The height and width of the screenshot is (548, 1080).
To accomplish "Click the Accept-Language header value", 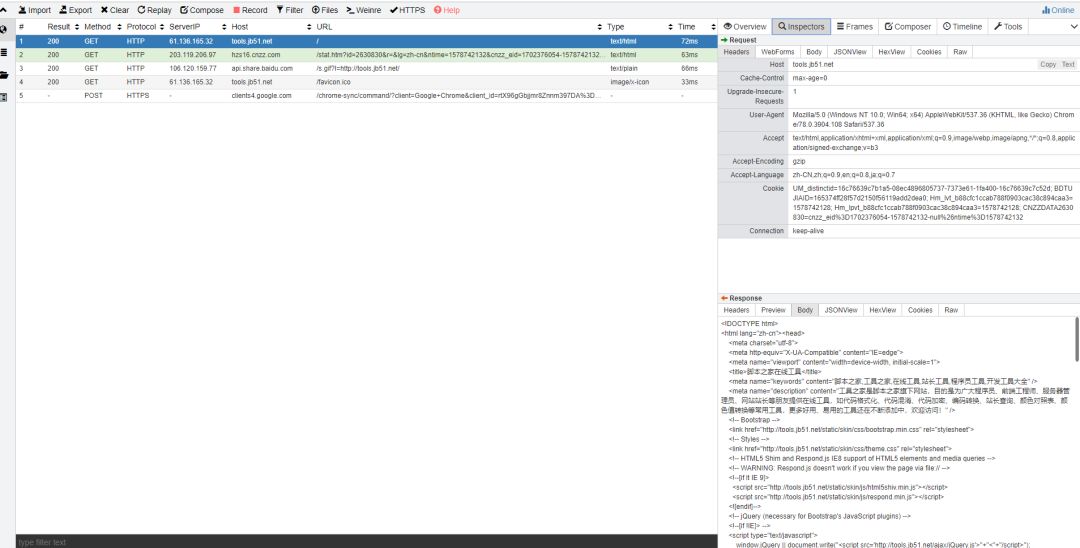I will [844, 175].
